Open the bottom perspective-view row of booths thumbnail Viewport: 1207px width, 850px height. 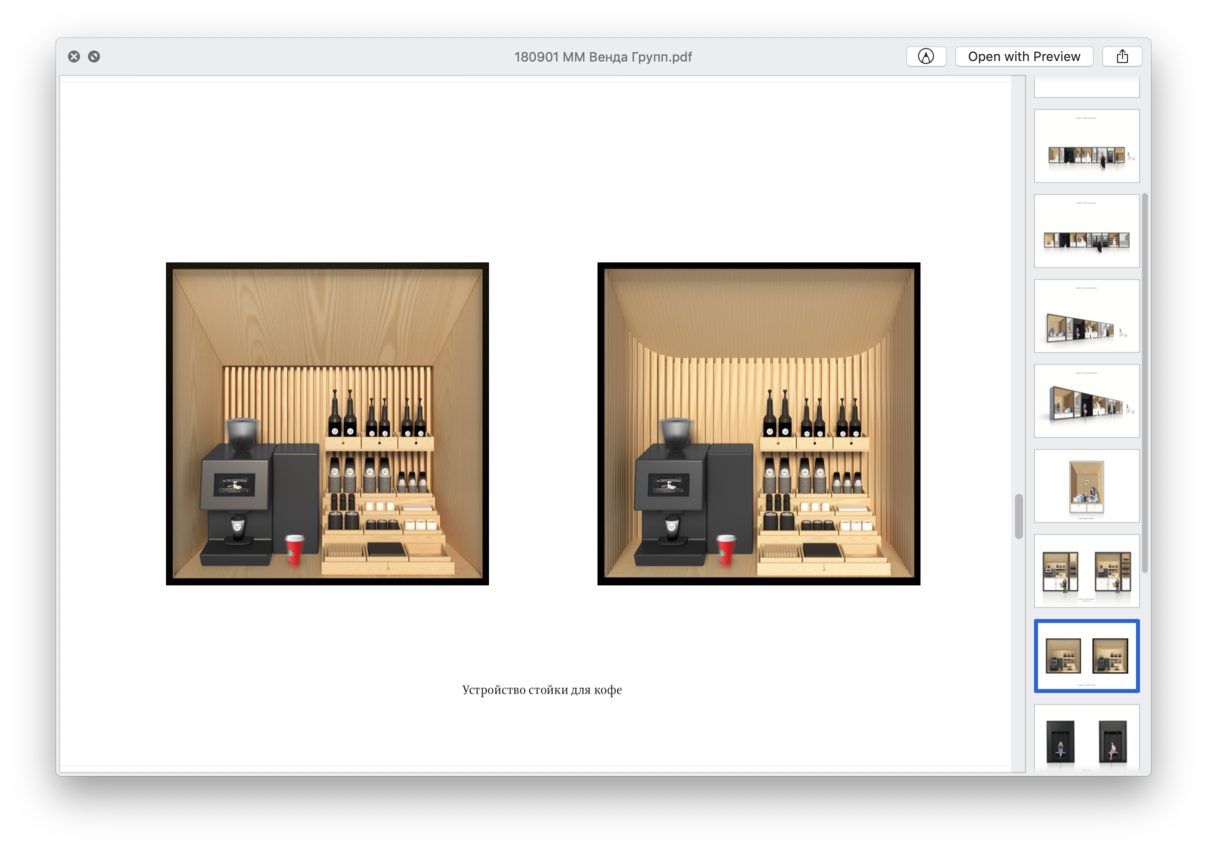click(1086, 401)
